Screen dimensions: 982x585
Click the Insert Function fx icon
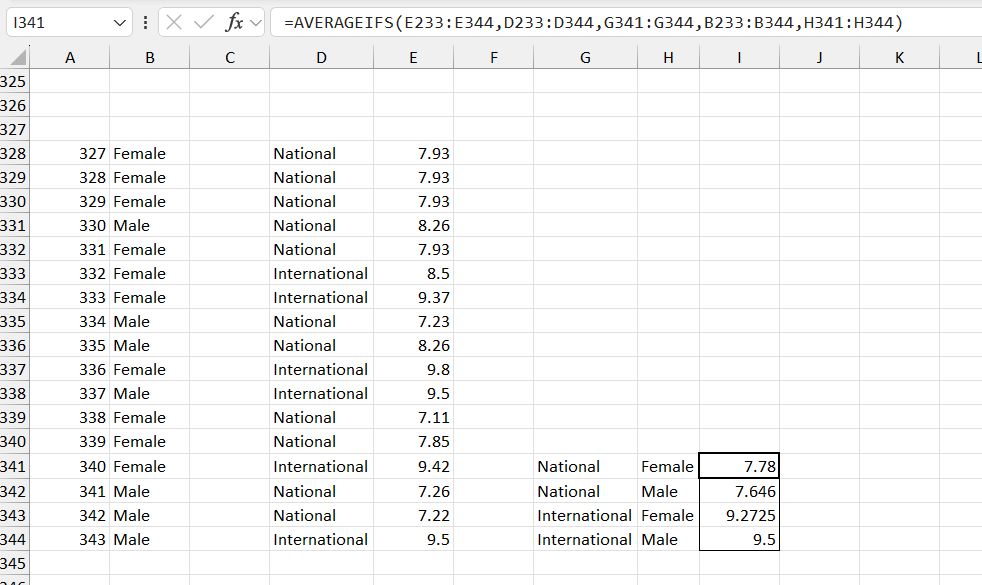234,23
